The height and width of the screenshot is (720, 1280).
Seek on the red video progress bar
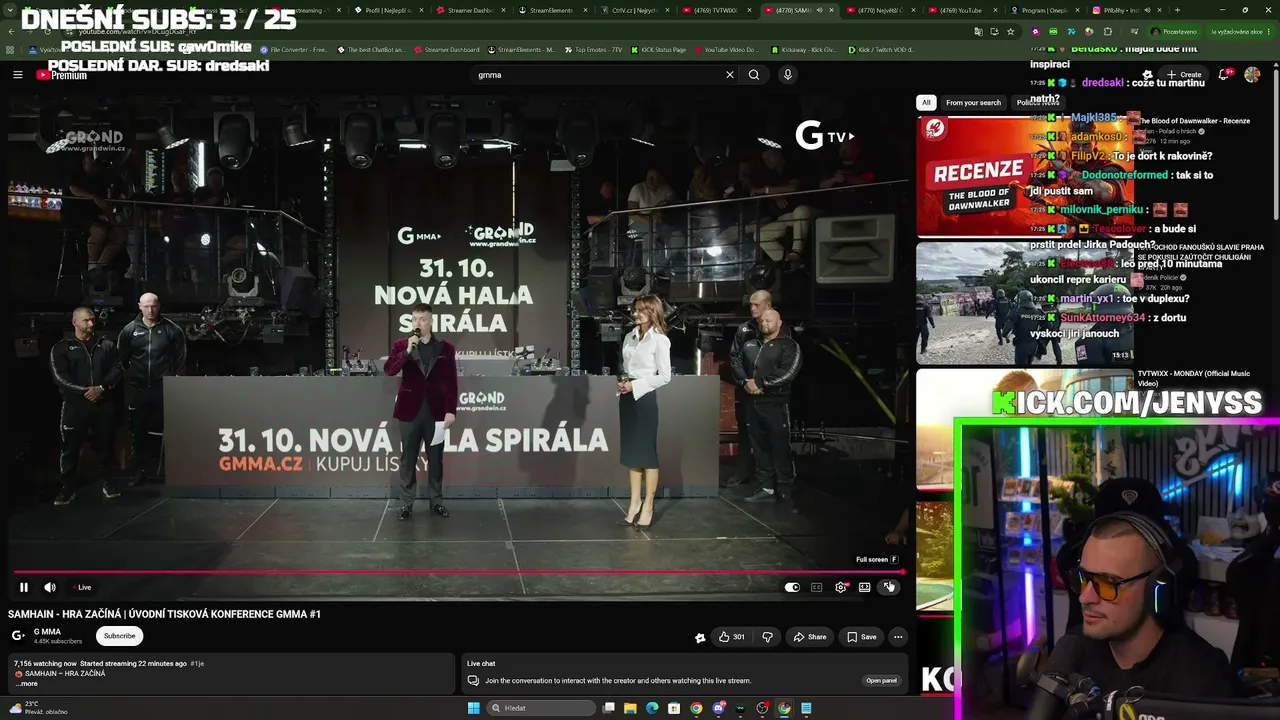point(459,573)
